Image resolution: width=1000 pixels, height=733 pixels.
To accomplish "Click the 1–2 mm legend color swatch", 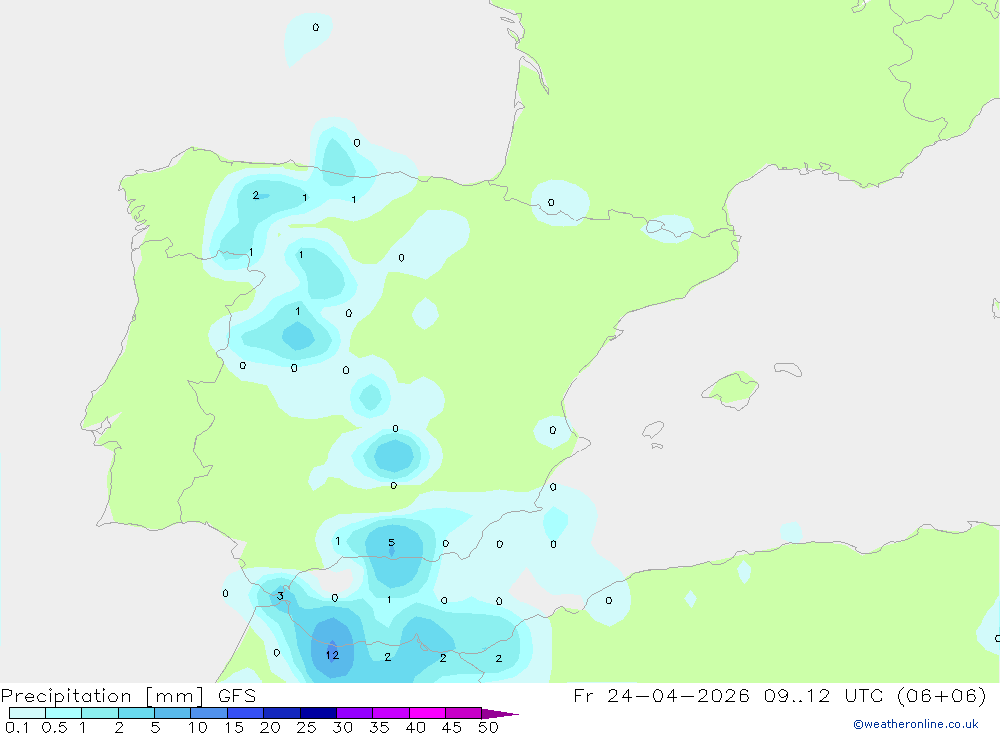I will pos(99,713).
